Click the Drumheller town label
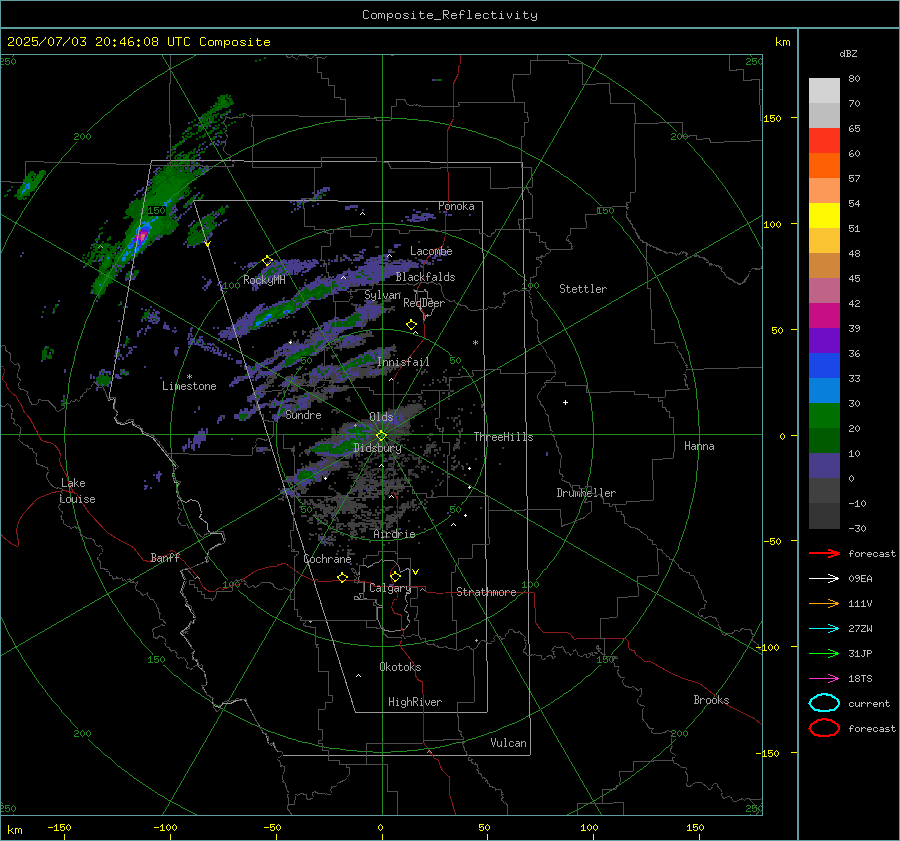900x841 pixels. point(586,493)
